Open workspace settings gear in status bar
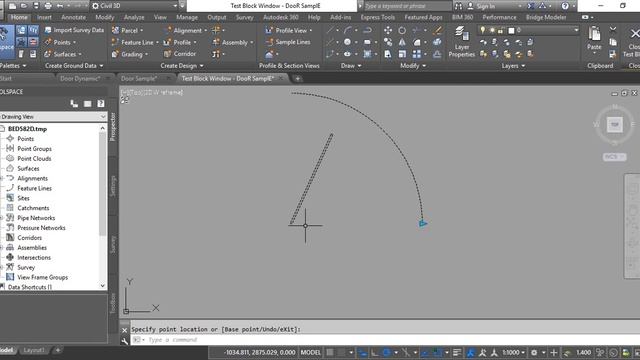 533,352
